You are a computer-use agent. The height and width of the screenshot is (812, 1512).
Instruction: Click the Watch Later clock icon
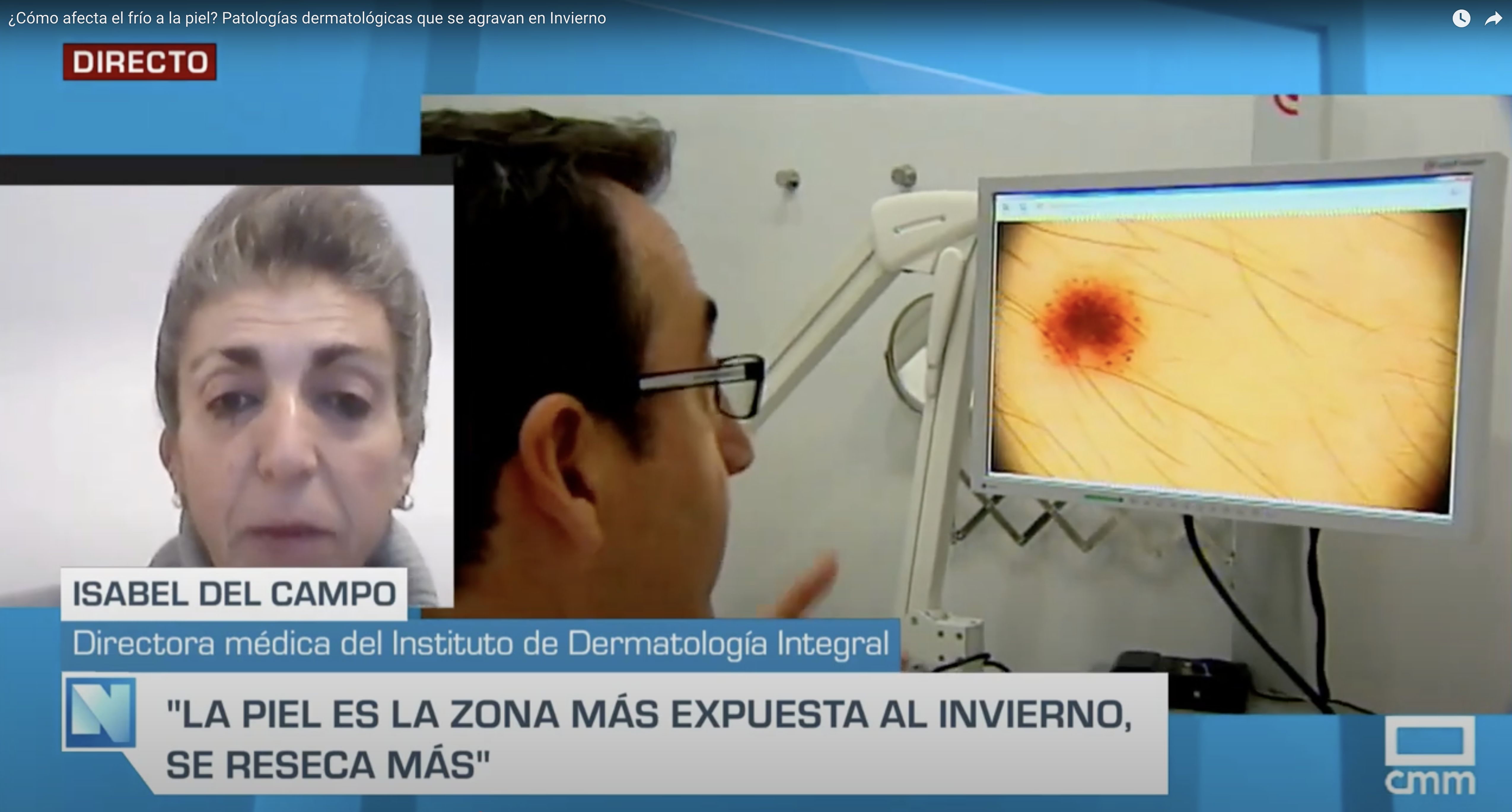tap(1461, 19)
